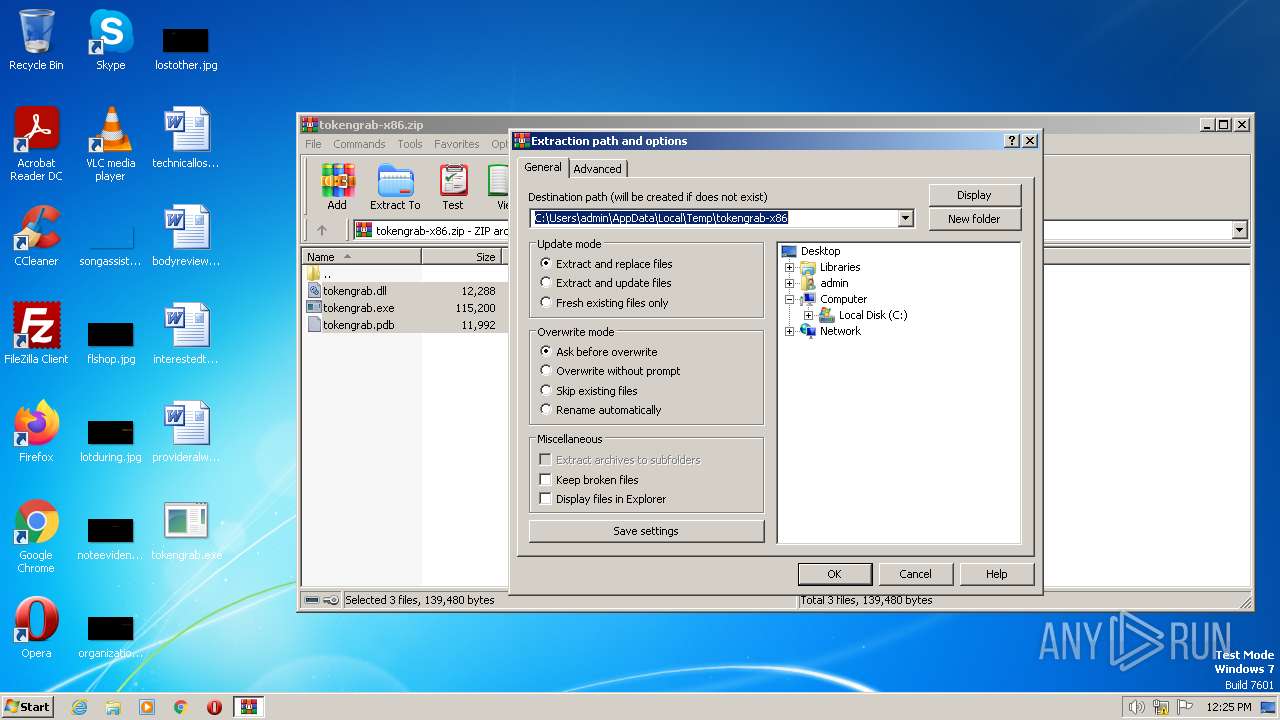Open the Favorites menu in WinRAR
Screen dimensions: 1280x720
coord(456,144)
